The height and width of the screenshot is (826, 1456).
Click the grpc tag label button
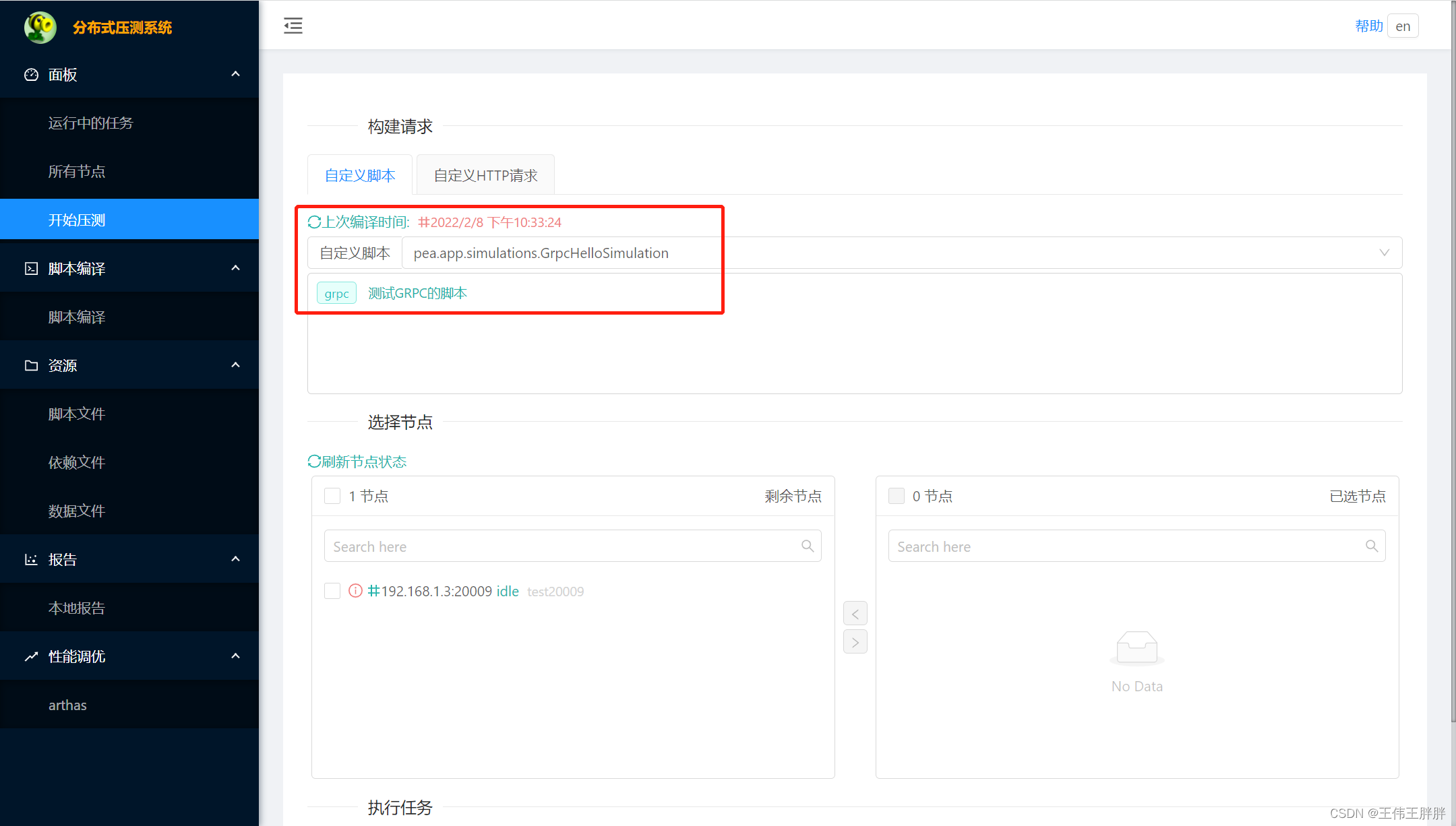336,292
